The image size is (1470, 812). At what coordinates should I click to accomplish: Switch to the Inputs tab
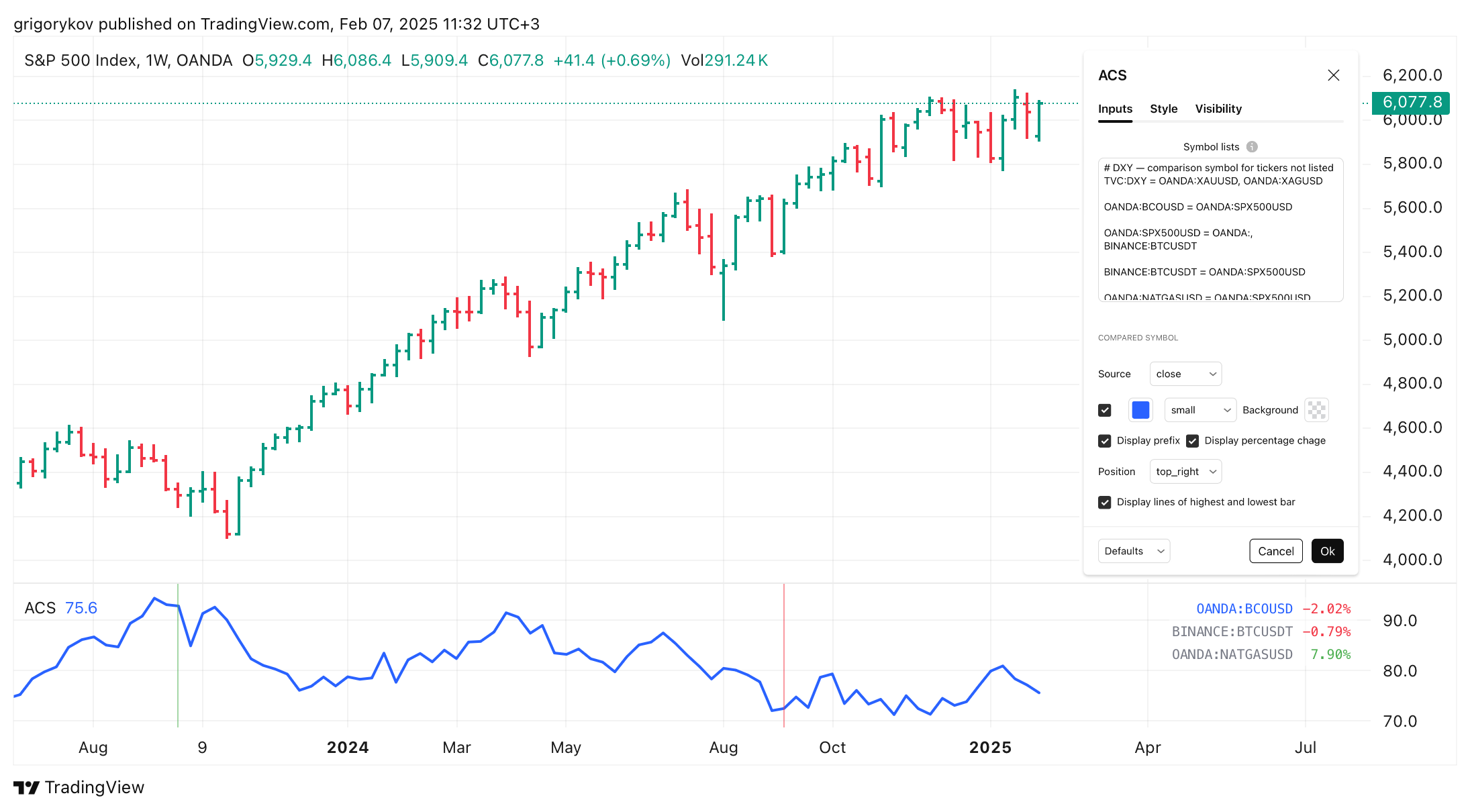tap(1115, 109)
